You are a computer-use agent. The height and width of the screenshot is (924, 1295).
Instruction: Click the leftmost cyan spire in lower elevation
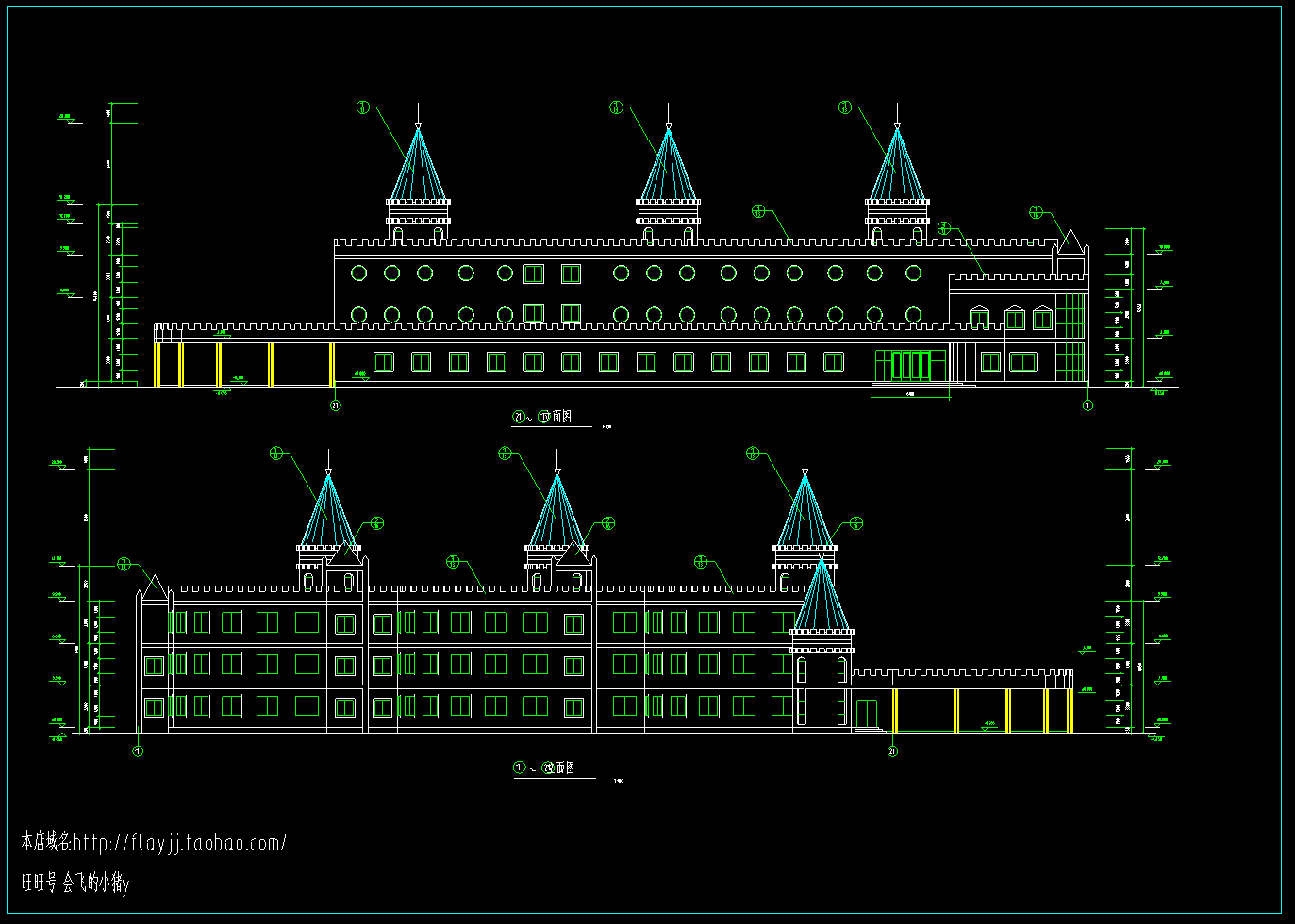pyautogui.click(x=328, y=511)
